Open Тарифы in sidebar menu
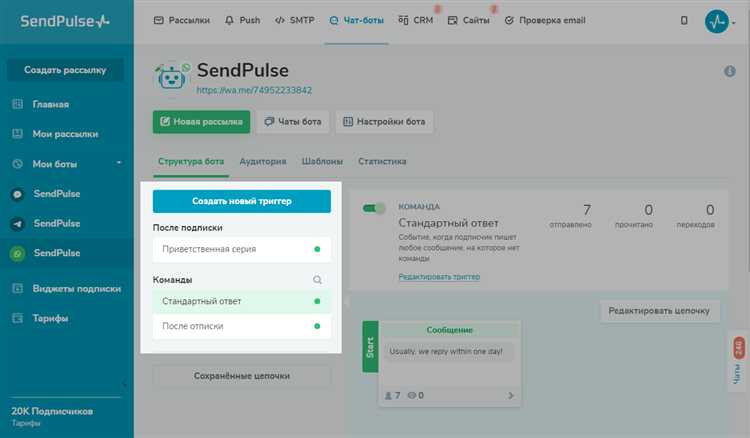Image resolution: width=750 pixels, height=438 pixels. pyautogui.click(x=50, y=318)
